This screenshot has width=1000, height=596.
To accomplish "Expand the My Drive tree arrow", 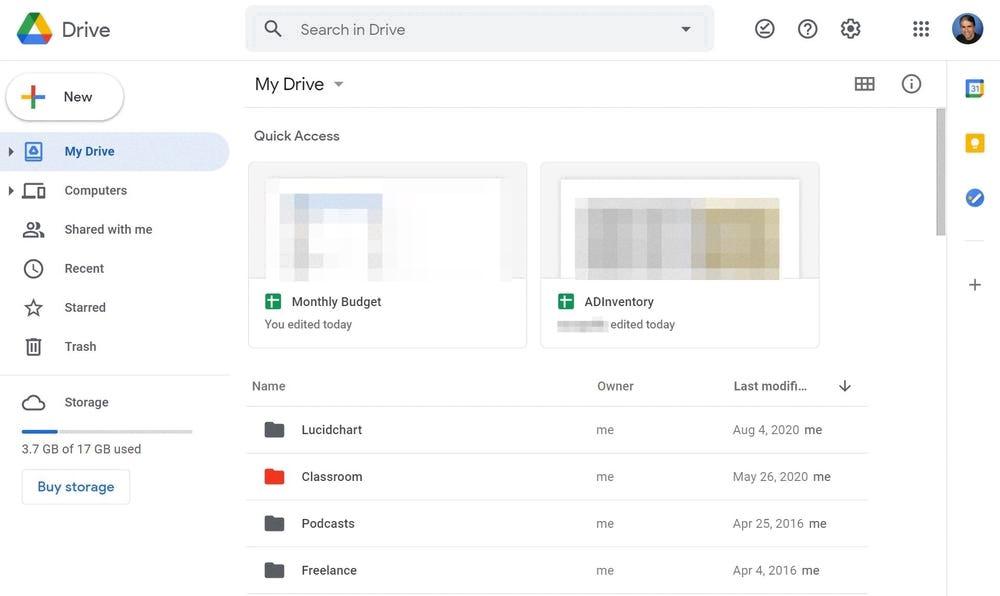I will point(10,152).
